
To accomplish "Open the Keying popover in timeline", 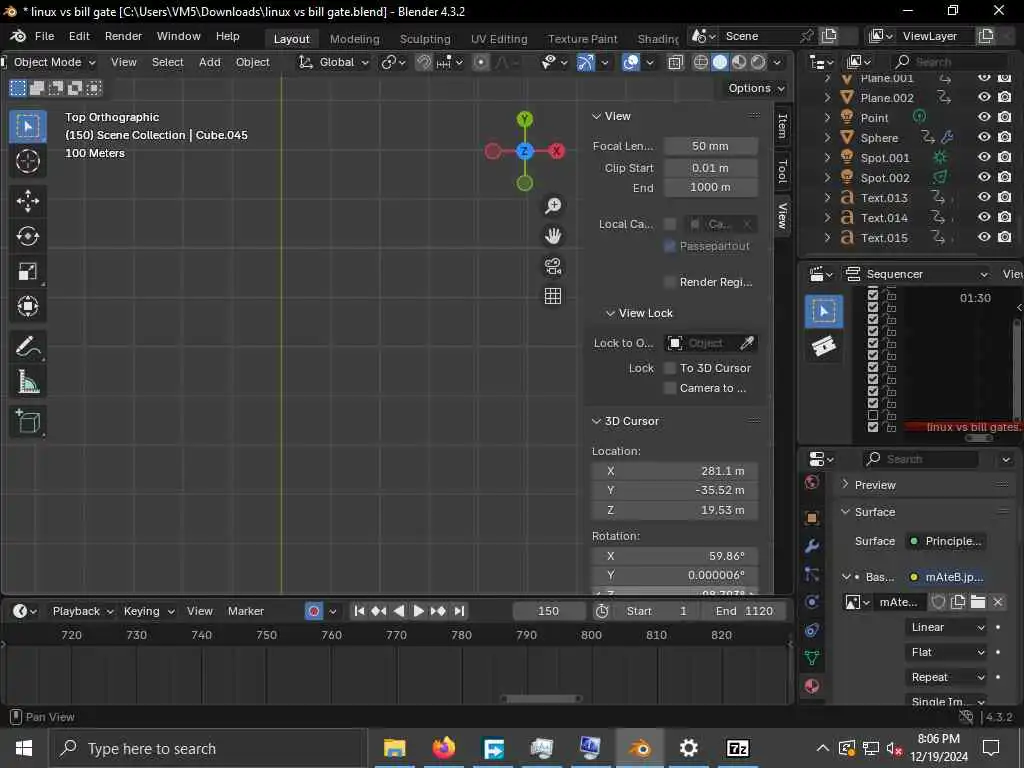I will click(x=149, y=611).
